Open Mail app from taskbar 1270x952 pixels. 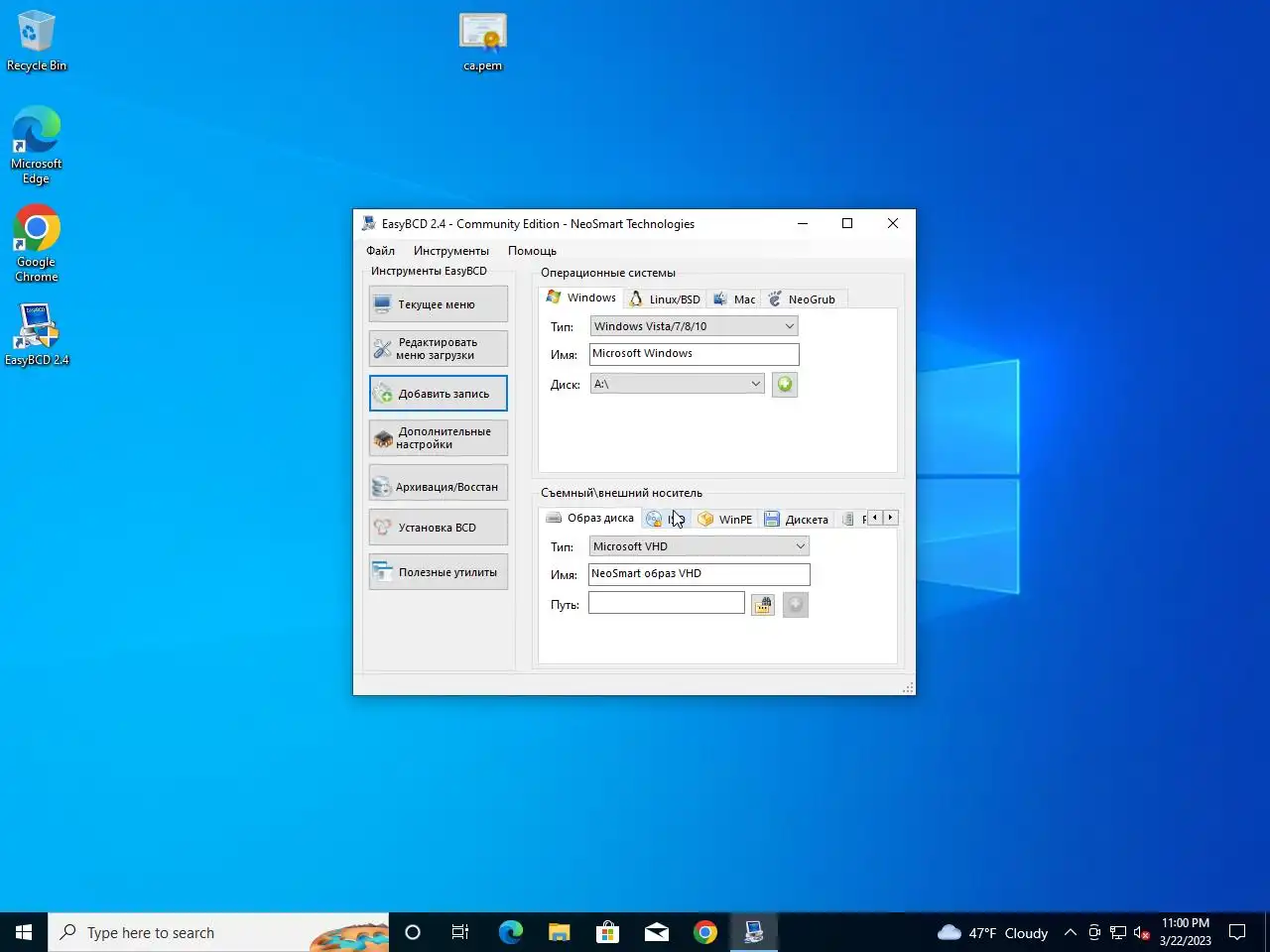(656, 932)
